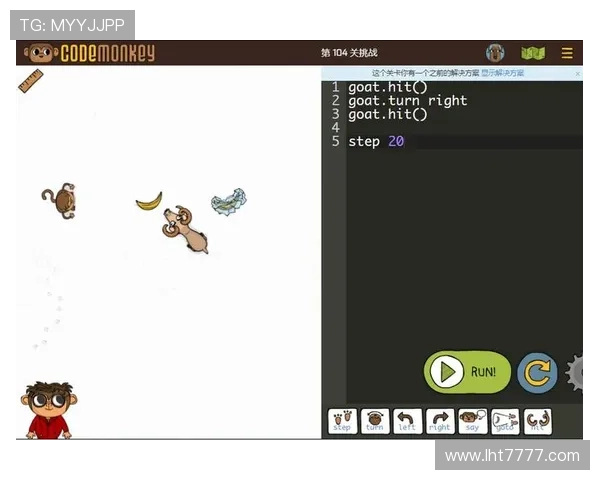Image resolution: width=600 pixels, height=480 pixels.
Task: Click the user avatar in header
Action: [x=495, y=53]
